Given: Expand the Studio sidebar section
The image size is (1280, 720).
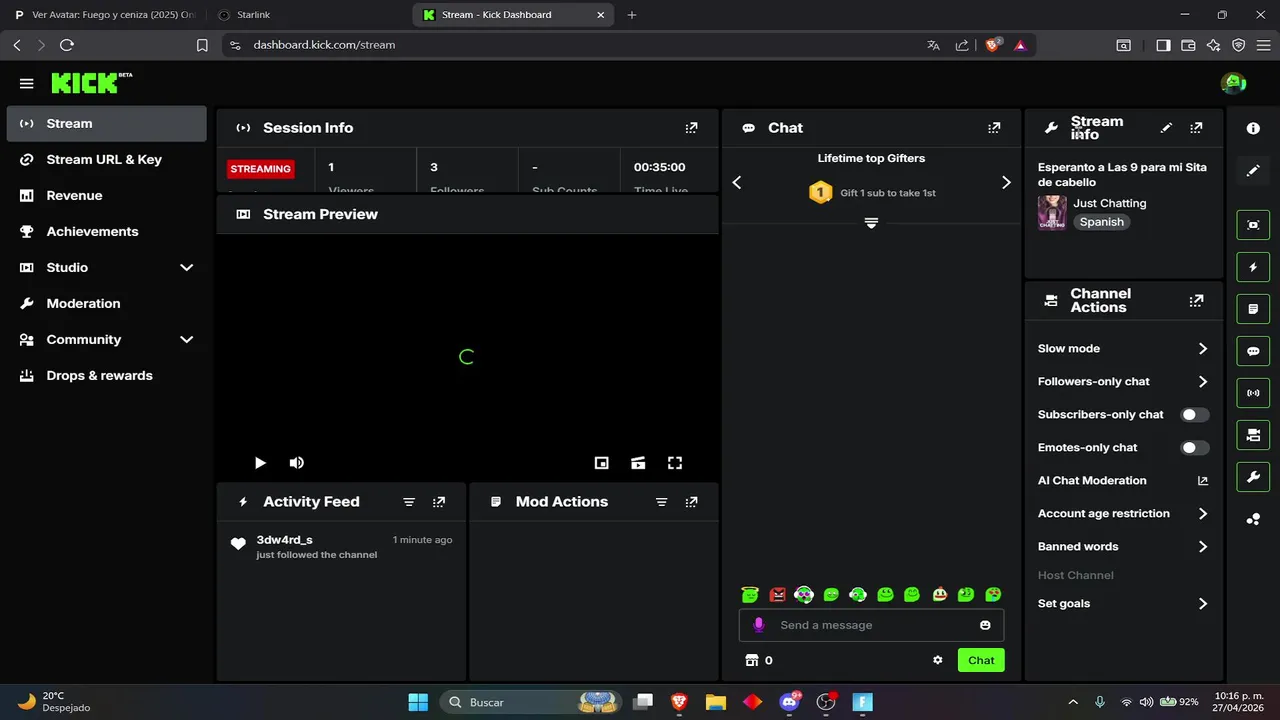Looking at the screenshot, I should tap(186, 267).
